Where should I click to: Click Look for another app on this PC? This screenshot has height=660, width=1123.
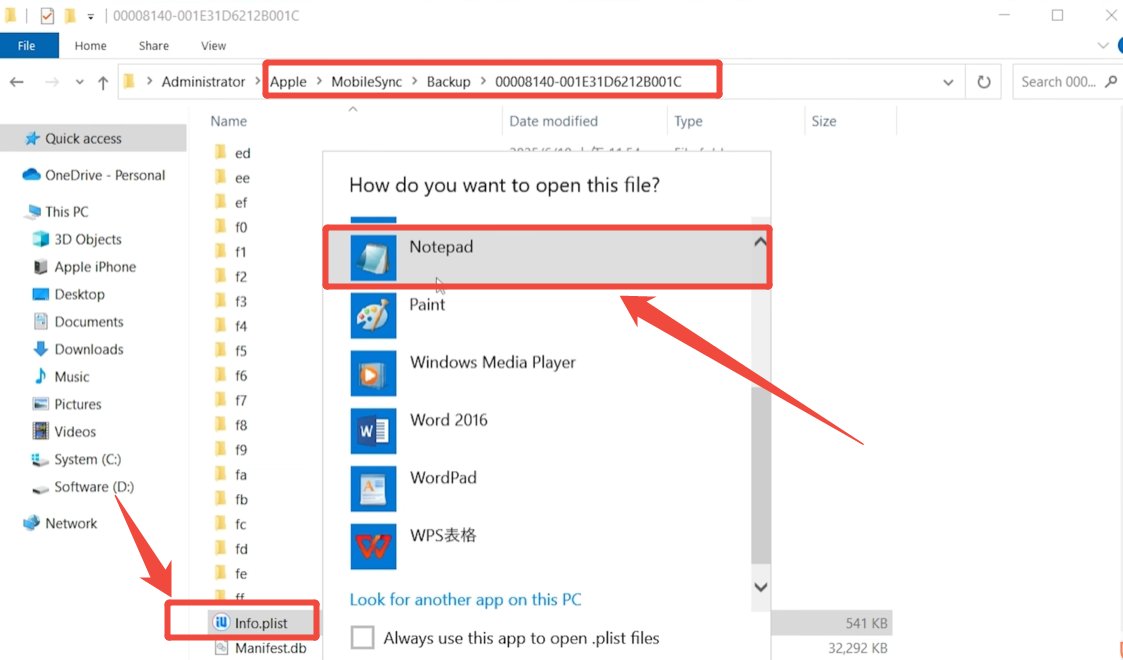pyautogui.click(x=466, y=599)
